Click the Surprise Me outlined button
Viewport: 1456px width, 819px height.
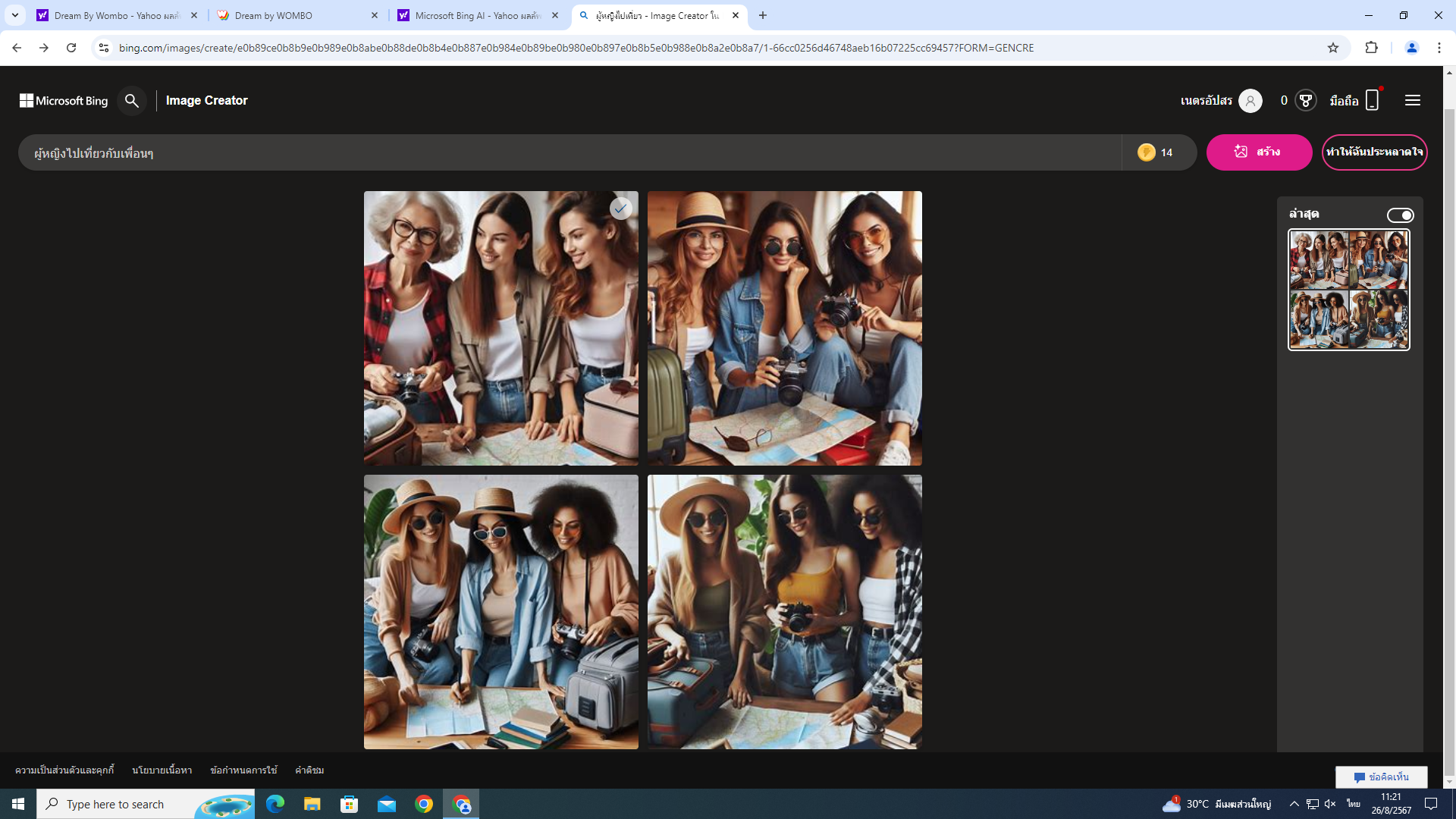(x=1374, y=152)
